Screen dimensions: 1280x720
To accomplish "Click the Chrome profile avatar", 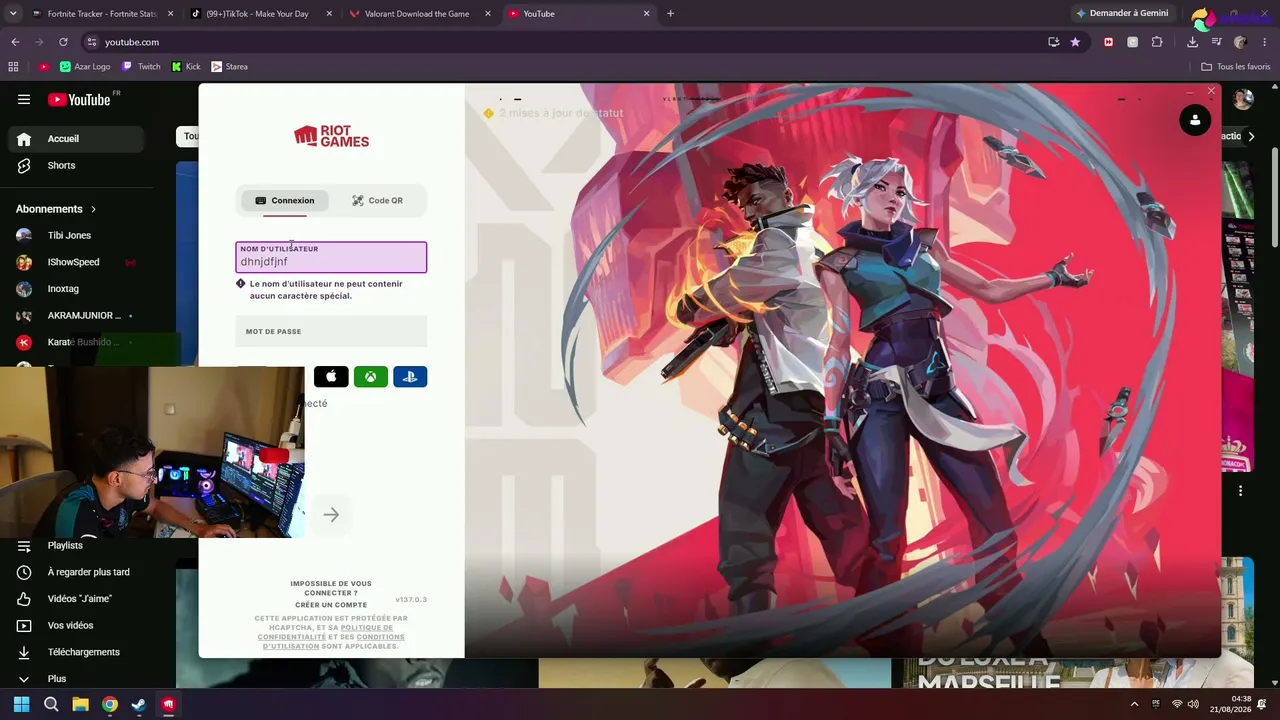I will click(1240, 42).
